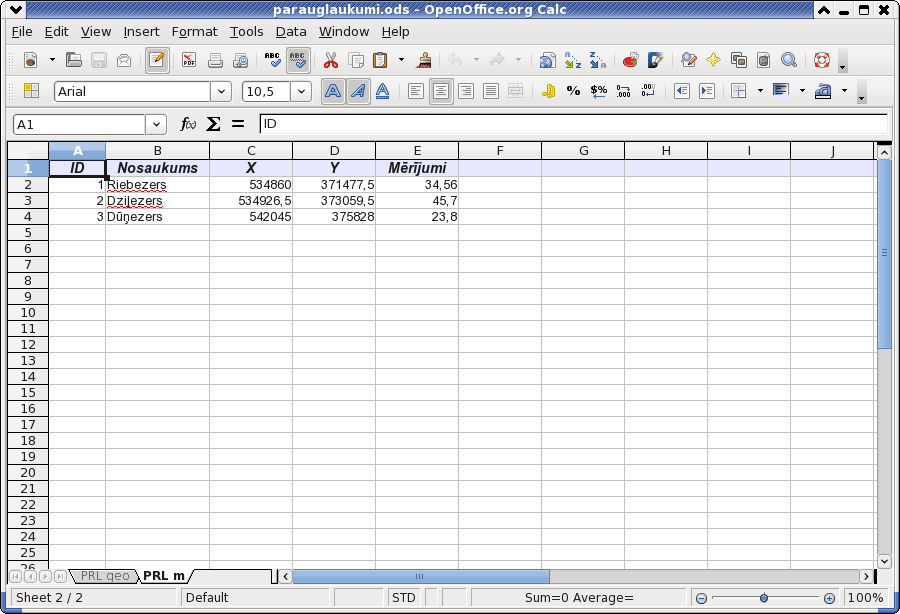Open the New document dropdown arrow

pyautogui.click(x=52, y=60)
